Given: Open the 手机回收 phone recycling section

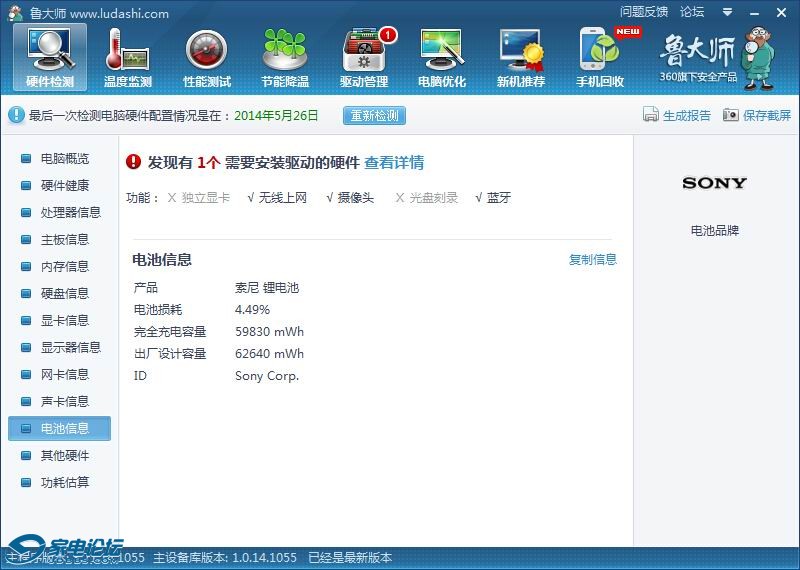Looking at the screenshot, I should pyautogui.click(x=601, y=57).
